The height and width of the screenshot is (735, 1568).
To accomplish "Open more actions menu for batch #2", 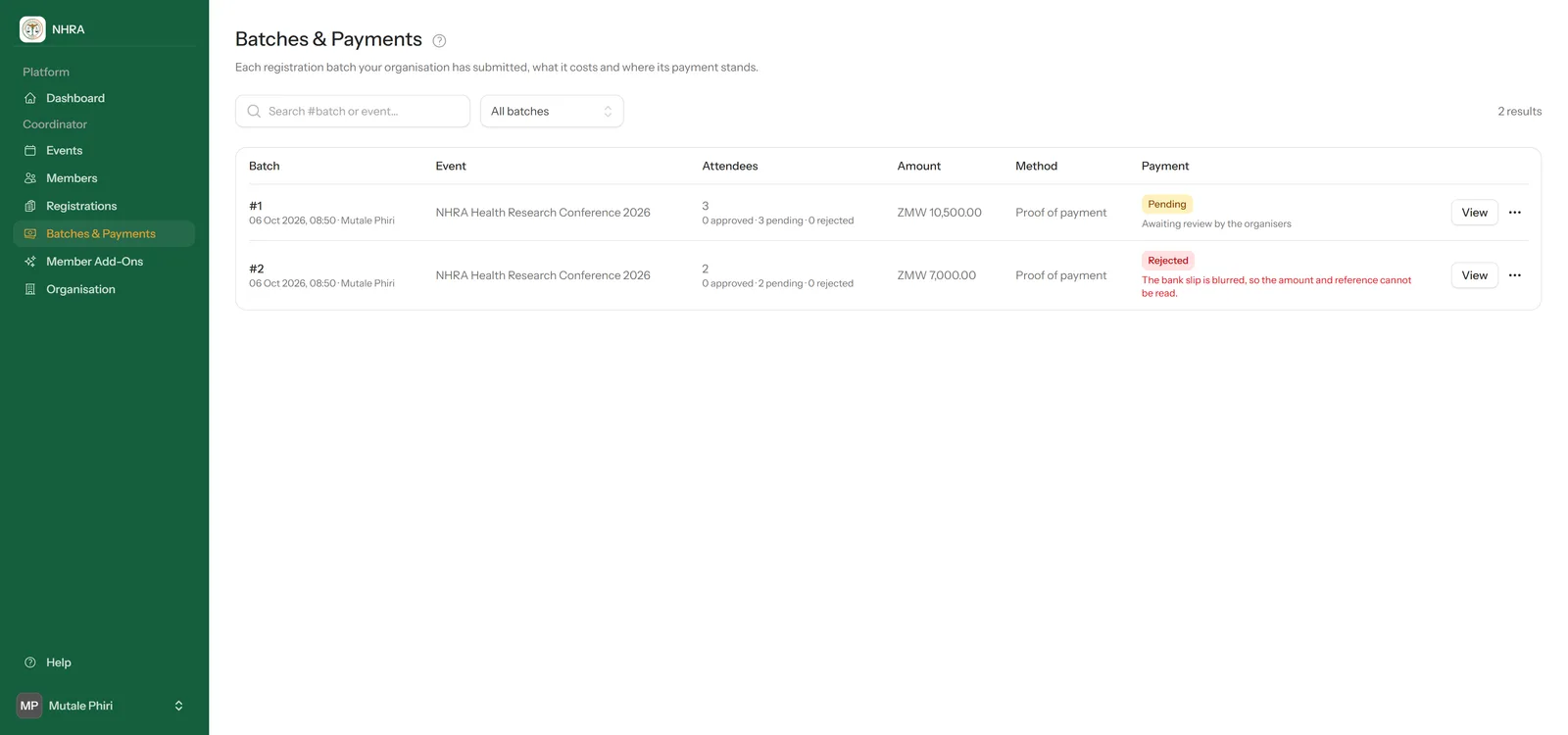I will coord(1515,275).
